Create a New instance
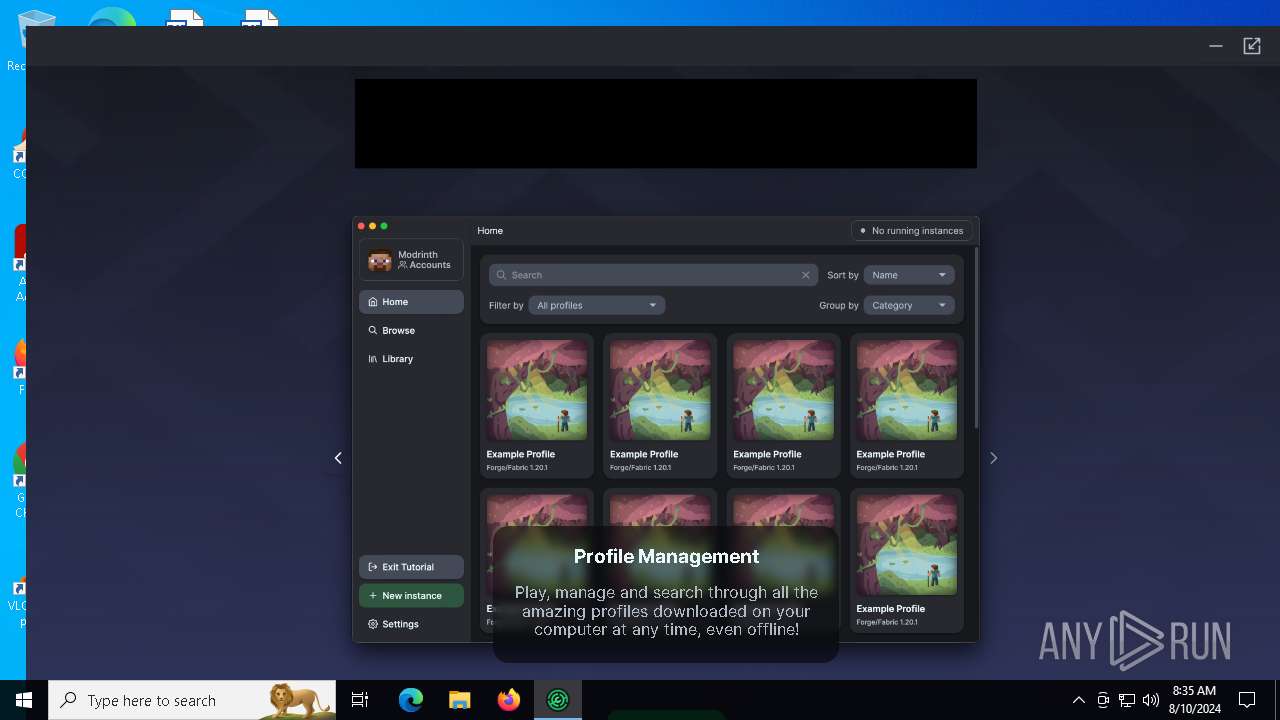The image size is (1280, 720). tap(411, 595)
